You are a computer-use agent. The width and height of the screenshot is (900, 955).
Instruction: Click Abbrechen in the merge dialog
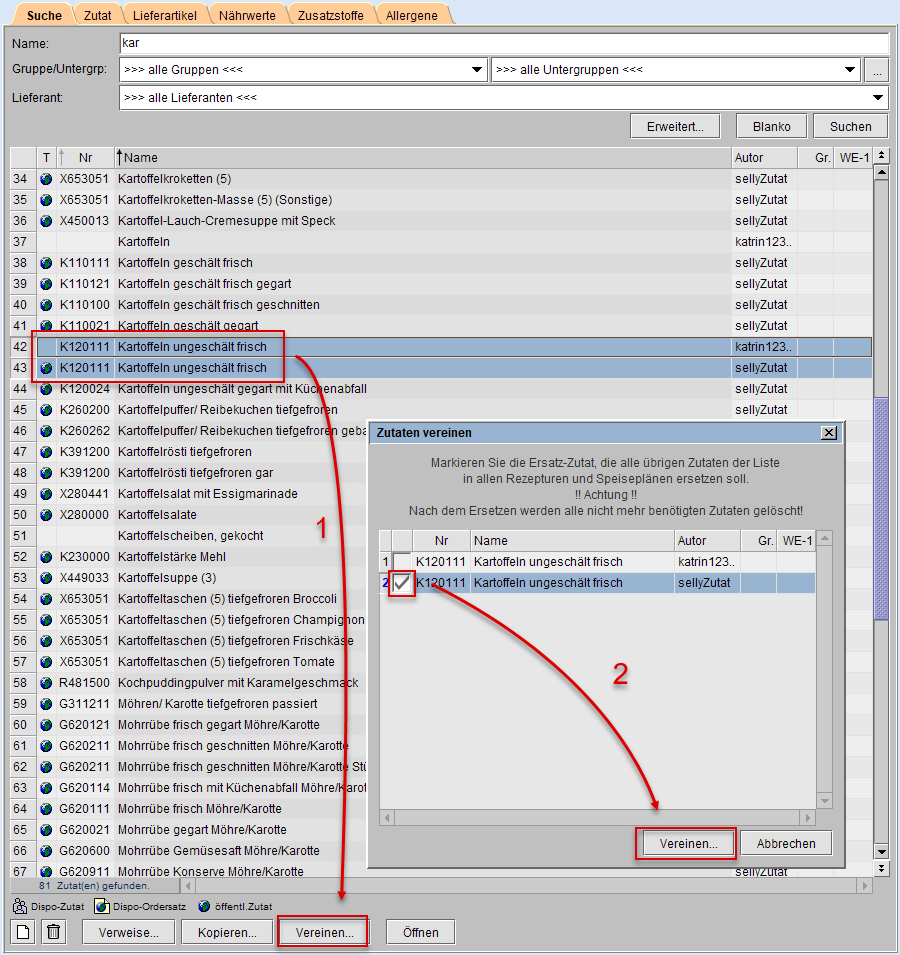(x=785, y=843)
